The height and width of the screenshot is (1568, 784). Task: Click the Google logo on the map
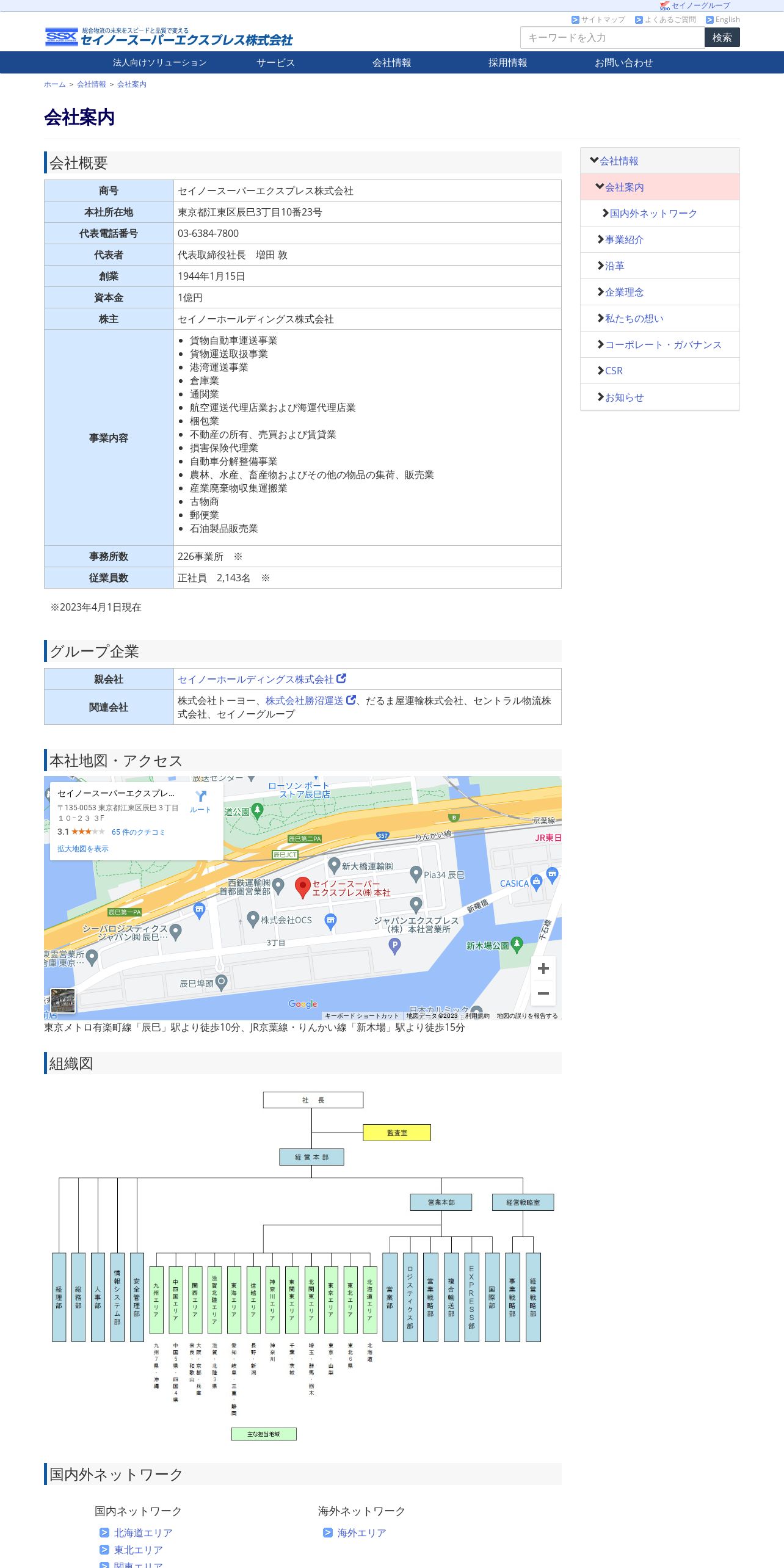303,1004
